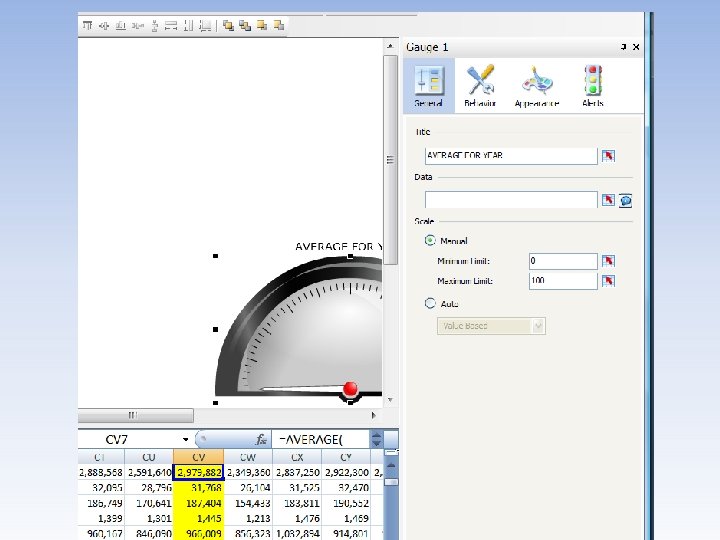Click the Align Top toolbar icon
Viewport: 720px width, 540px height.
click(x=87, y=25)
